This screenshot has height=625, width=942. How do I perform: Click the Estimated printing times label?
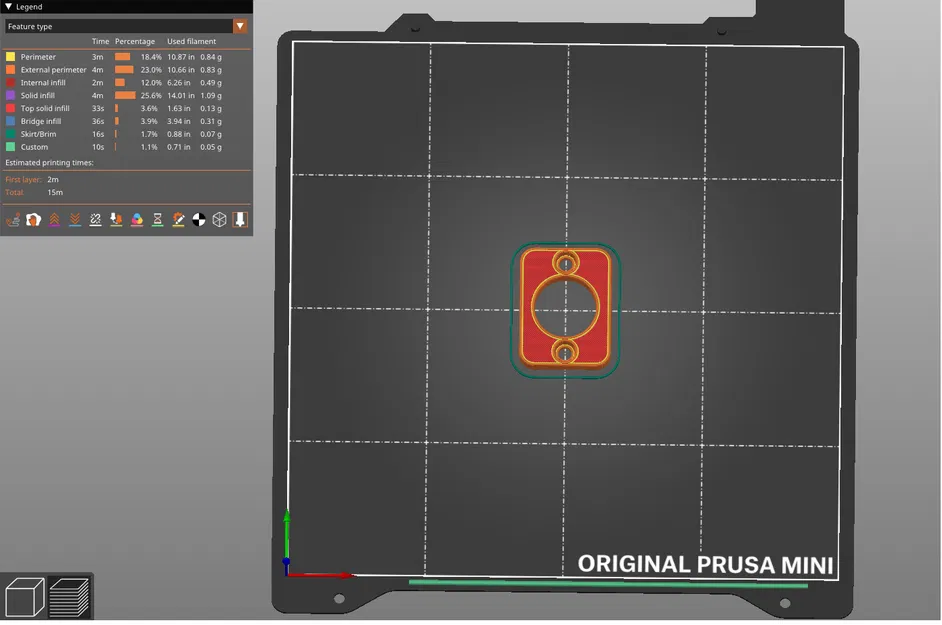tap(49, 163)
